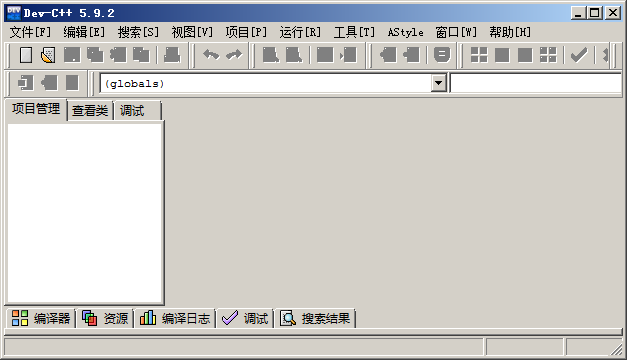Click the Save All toolbar icon
Image resolution: width=627 pixels, height=360 pixels.
[95, 55]
